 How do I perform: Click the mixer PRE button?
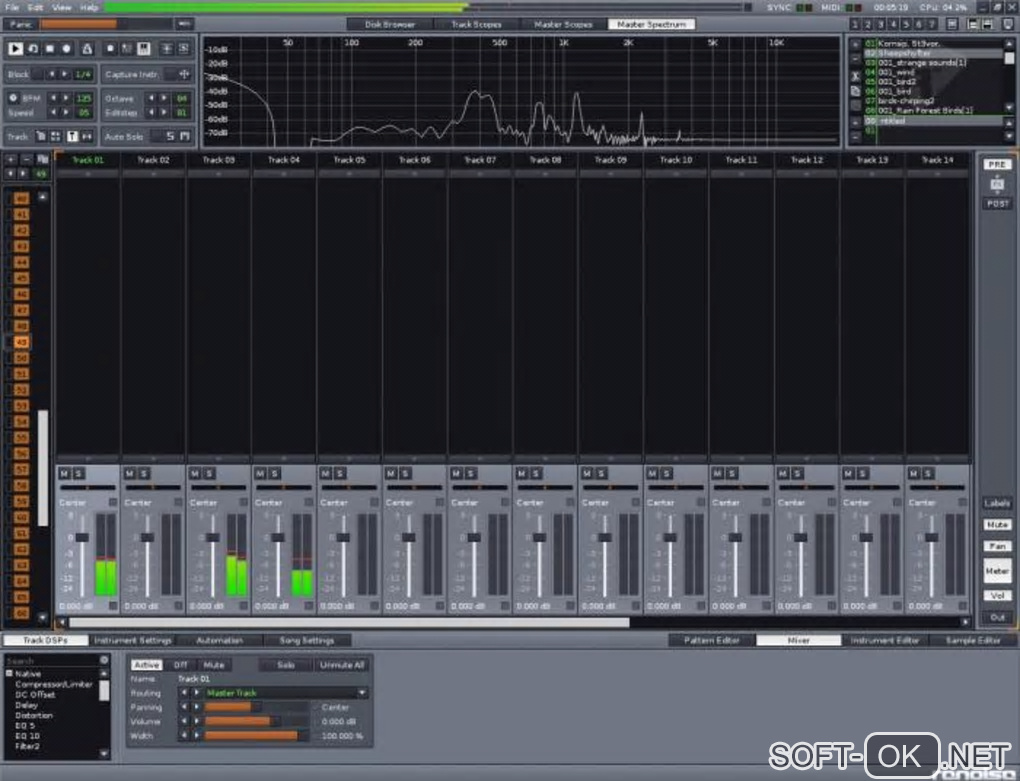click(997, 165)
